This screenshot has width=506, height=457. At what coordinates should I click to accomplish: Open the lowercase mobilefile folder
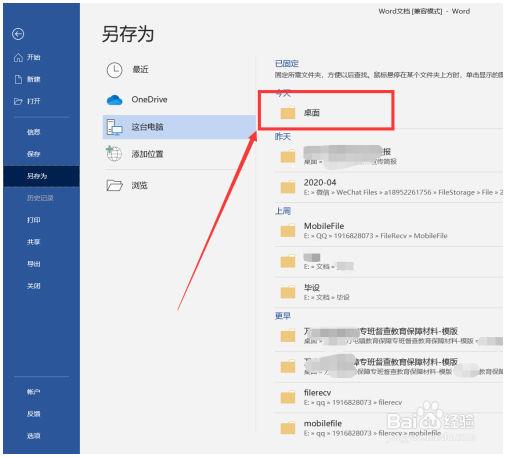(389, 428)
